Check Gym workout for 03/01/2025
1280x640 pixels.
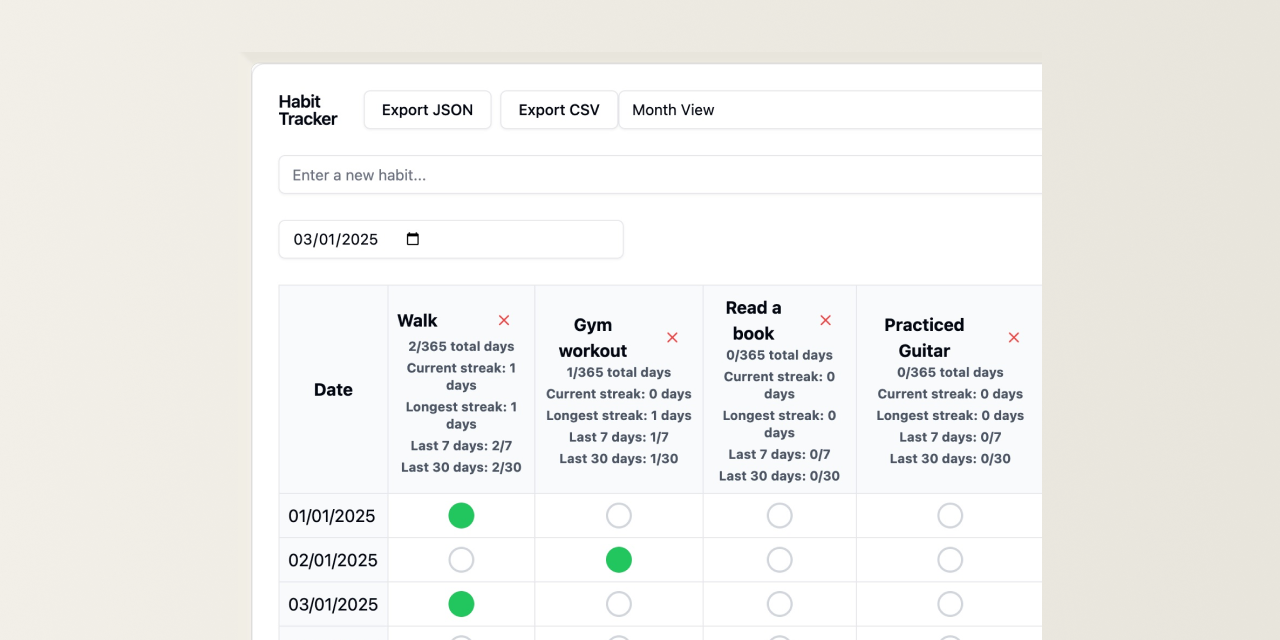click(619, 604)
